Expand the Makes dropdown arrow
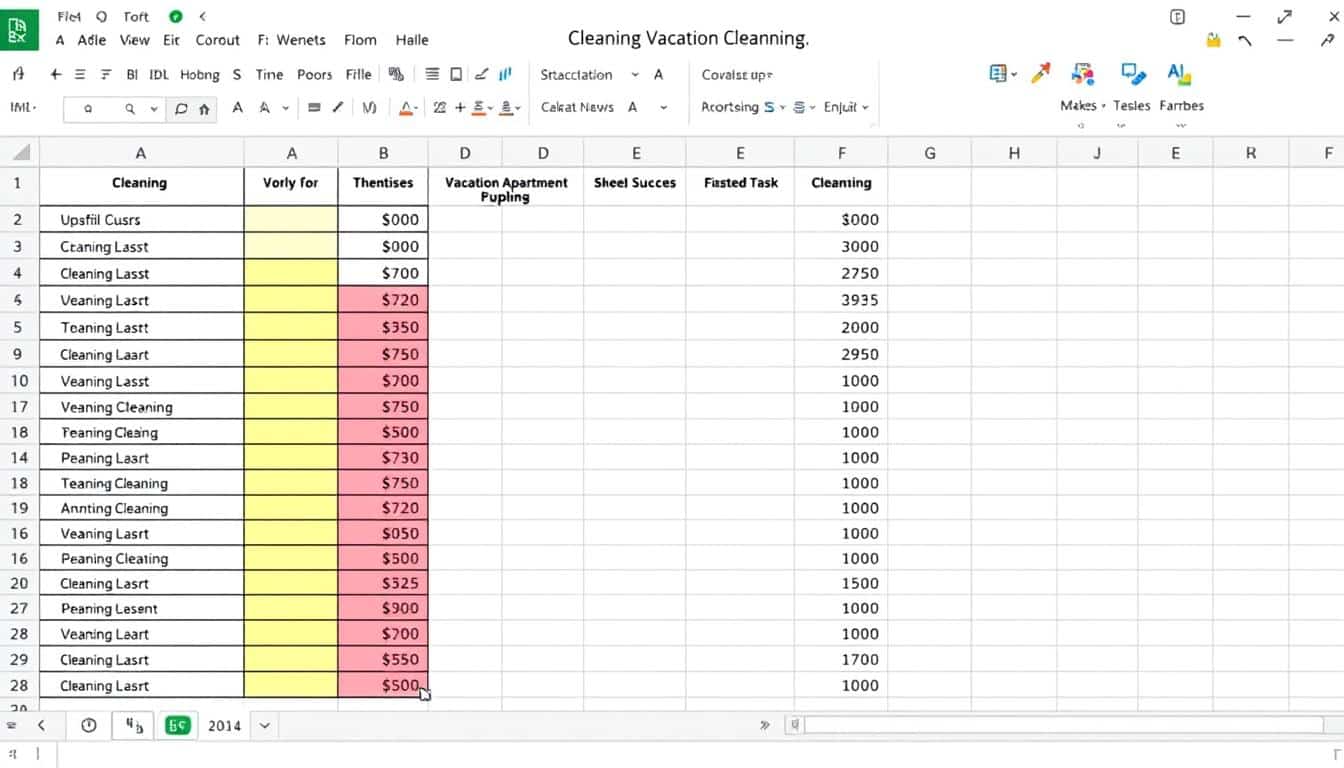The image size is (1344, 768). pyautogui.click(x=1103, y=105)
